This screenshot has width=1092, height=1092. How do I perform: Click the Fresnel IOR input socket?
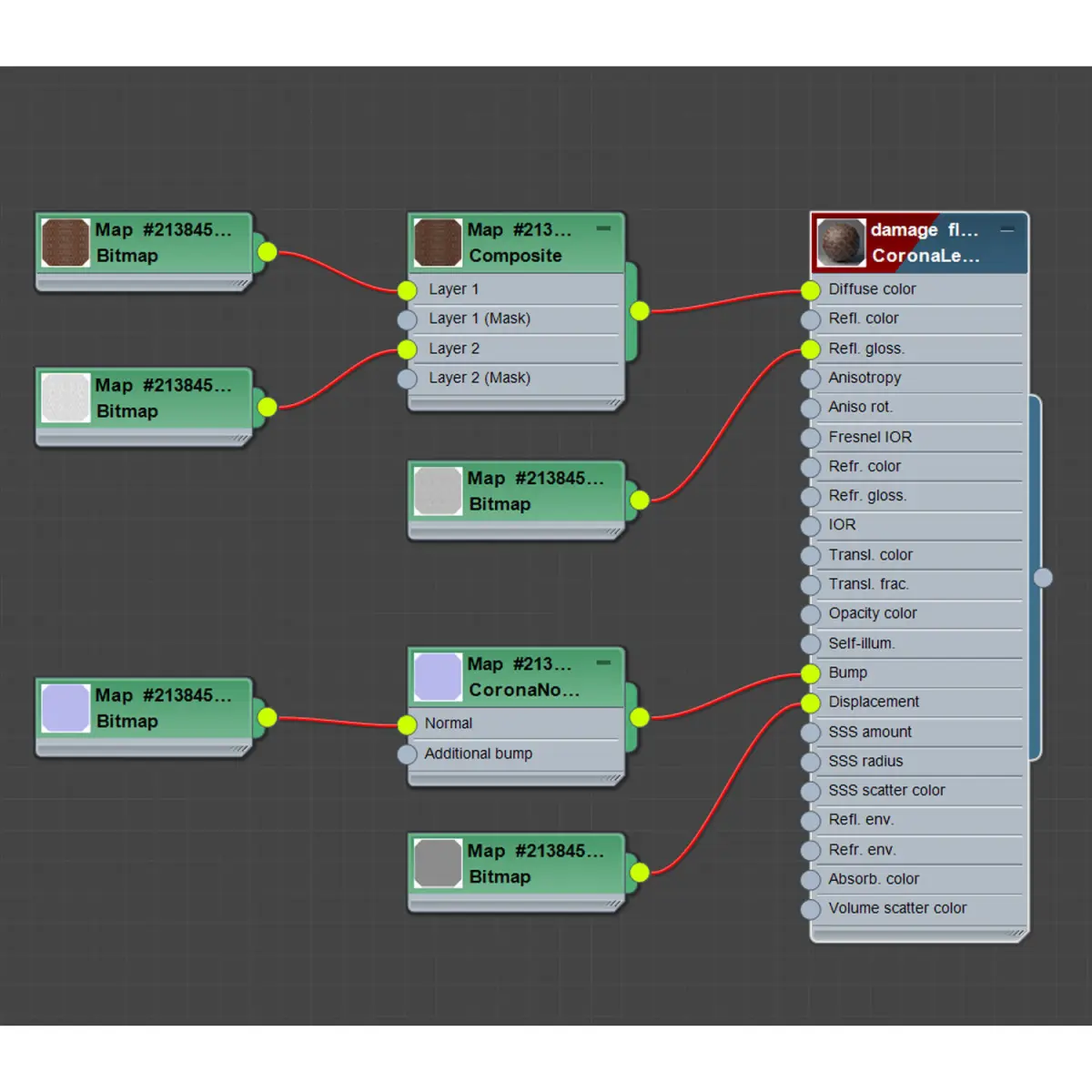[x=811, y=438]
